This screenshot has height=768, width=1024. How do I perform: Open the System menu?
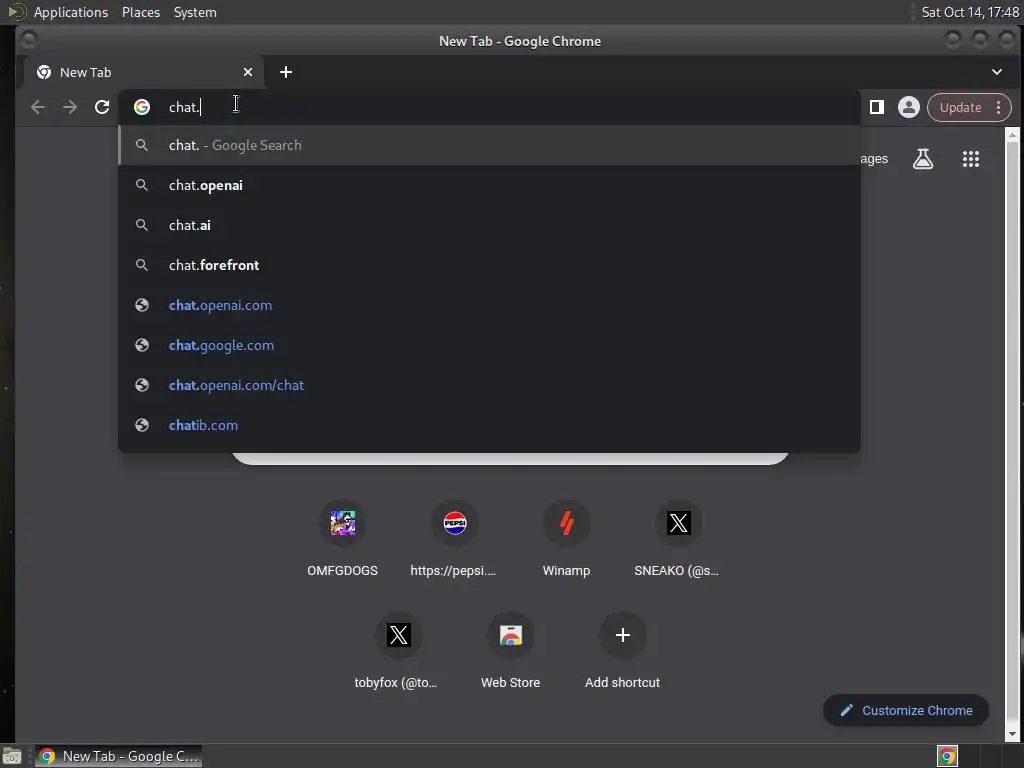(x=195, y=12)
